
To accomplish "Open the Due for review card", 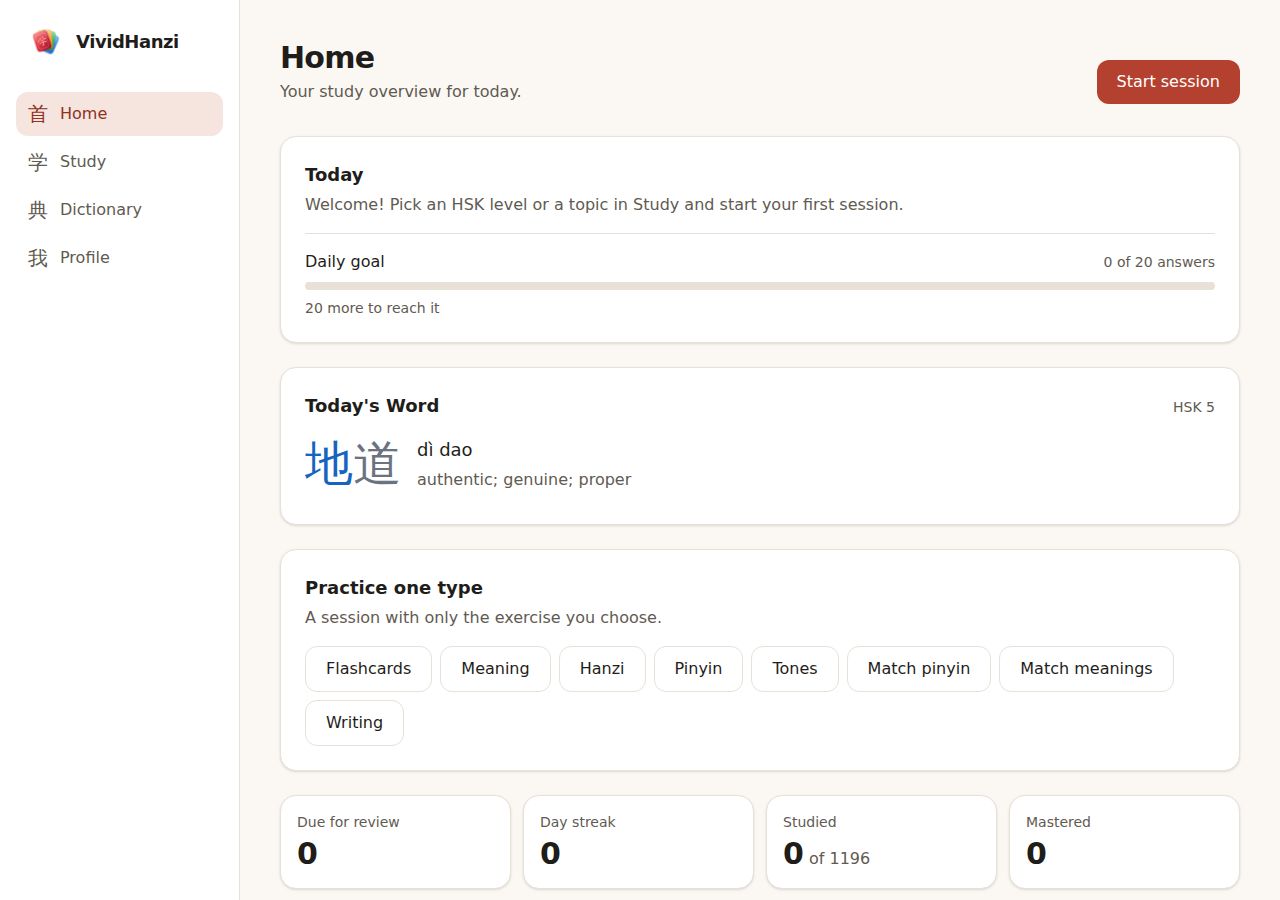I will coord(395,842).
